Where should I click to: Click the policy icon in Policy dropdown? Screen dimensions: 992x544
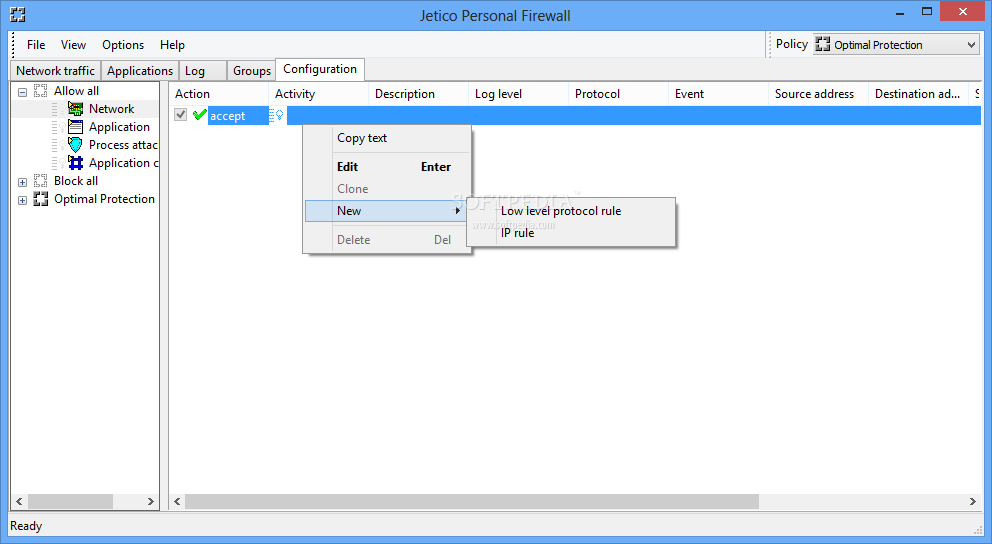click(x=822, y=44)
